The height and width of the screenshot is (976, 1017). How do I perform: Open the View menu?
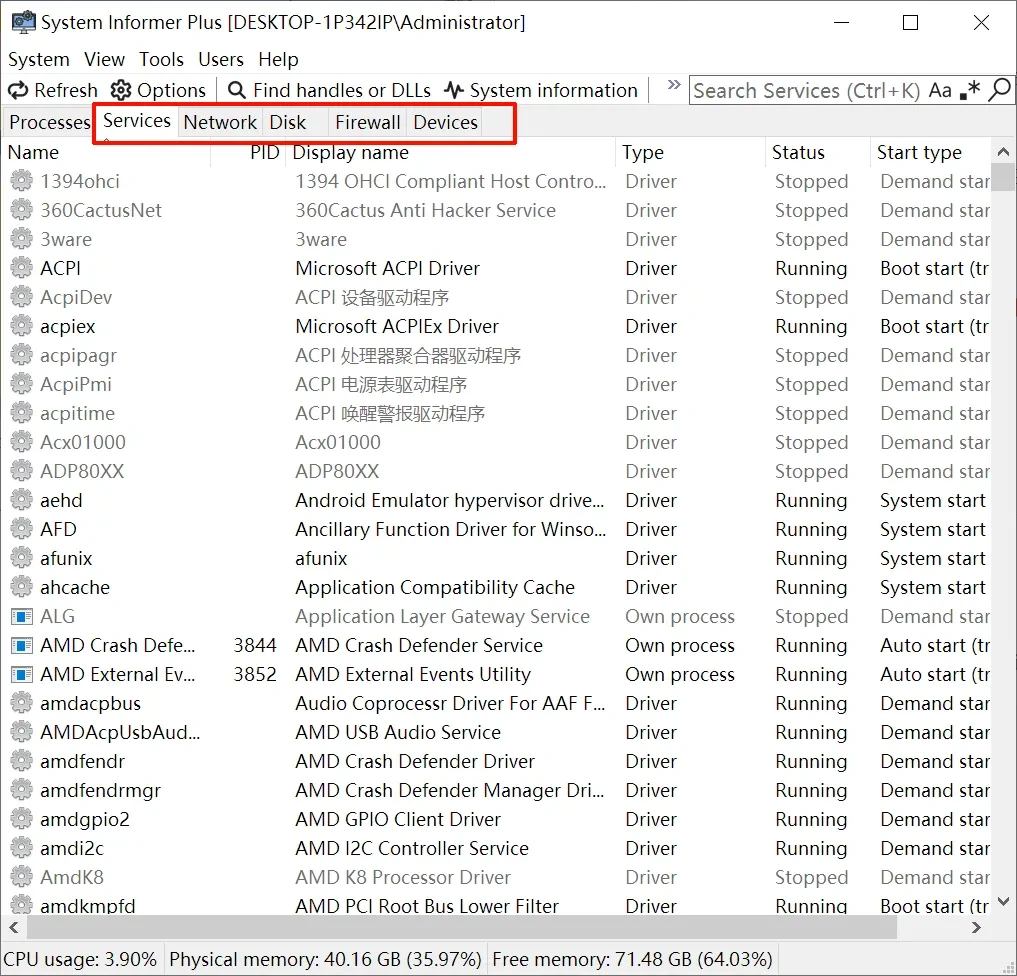coord(104,59)
